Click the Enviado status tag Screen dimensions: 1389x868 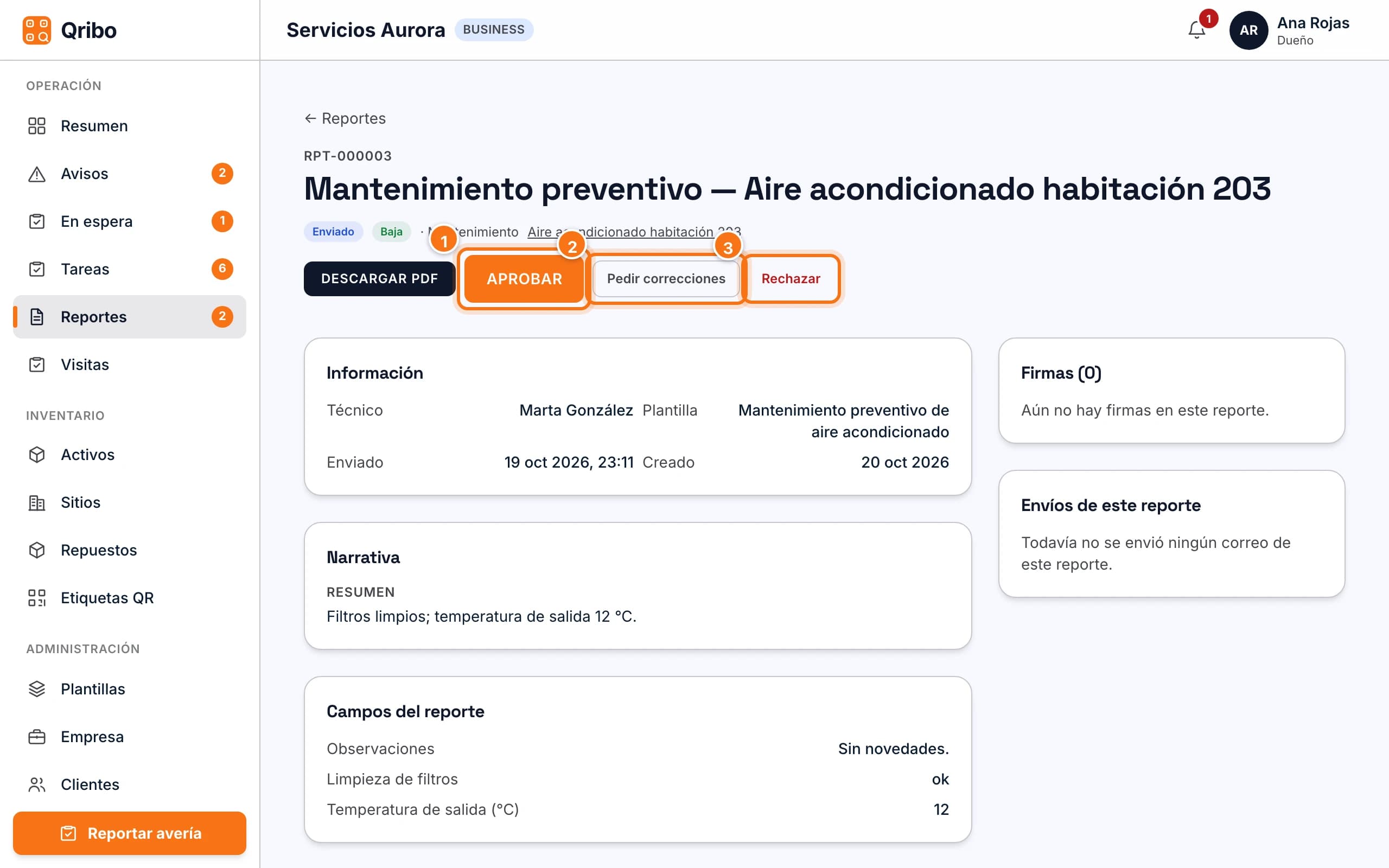333,231
